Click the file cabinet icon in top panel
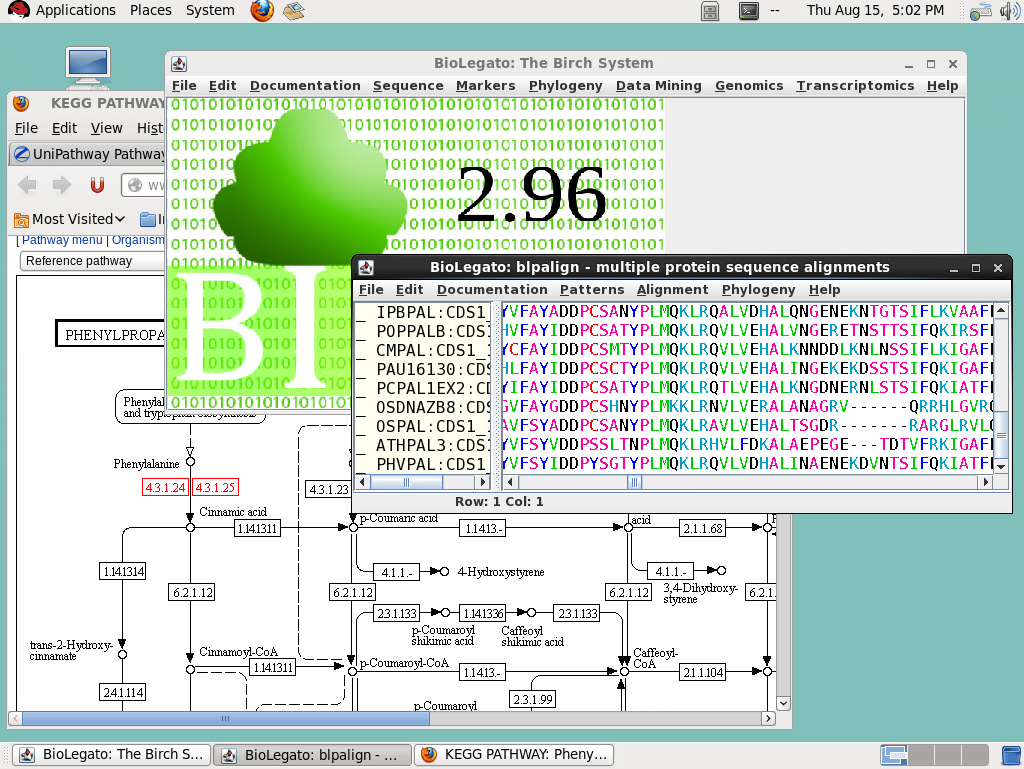 click(710, 11)
